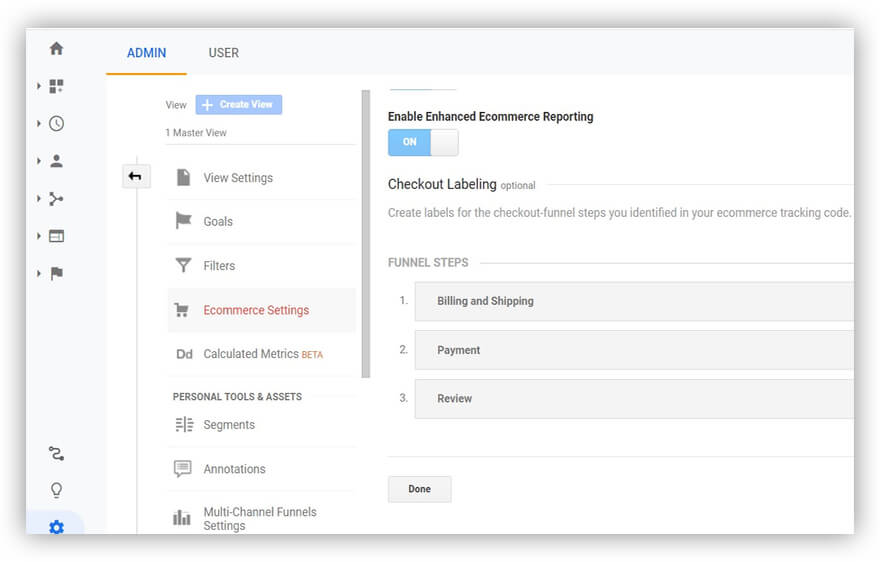Open the Behavior icon in sidebar

(x=56, y=236)
